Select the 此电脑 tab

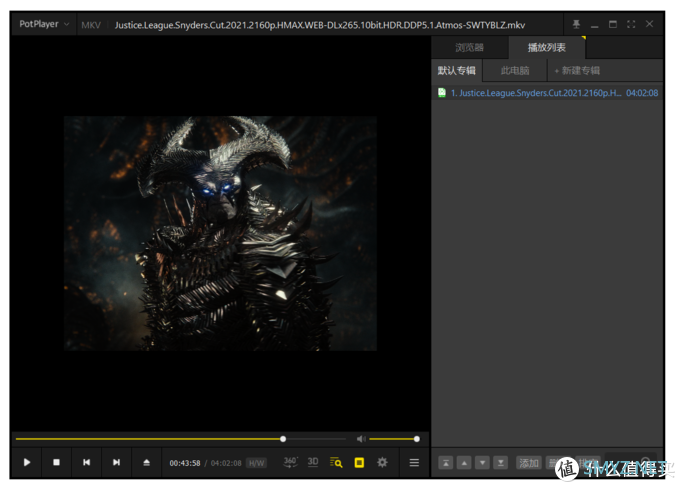(515, 70)
